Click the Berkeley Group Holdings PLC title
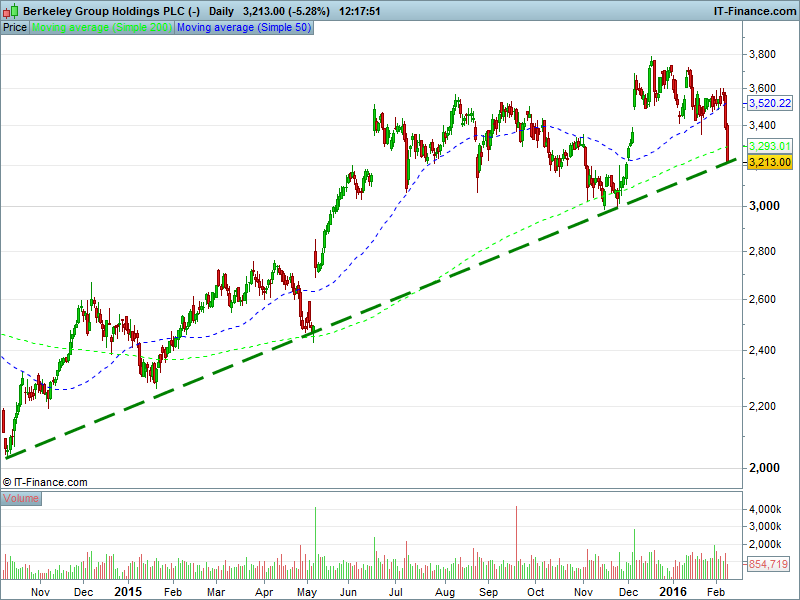800x600 pixels. point(110,10)
